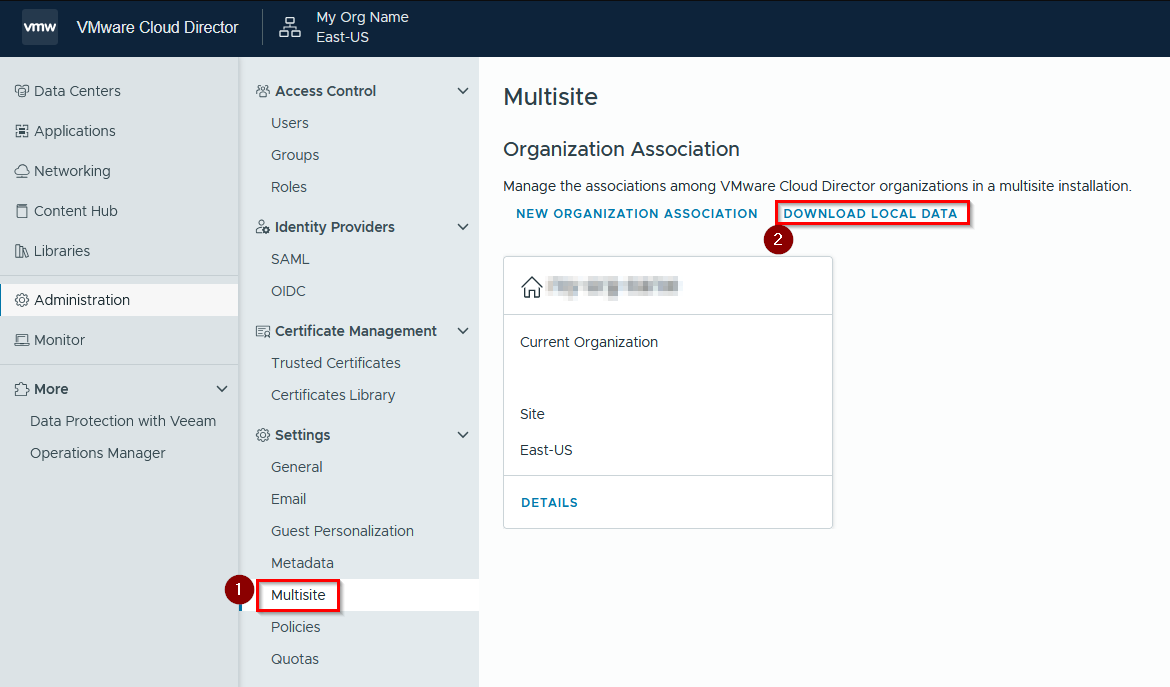This screenshot has width=1170, height=687.
Task: Open Policies settings
Action: pos(295,627)
